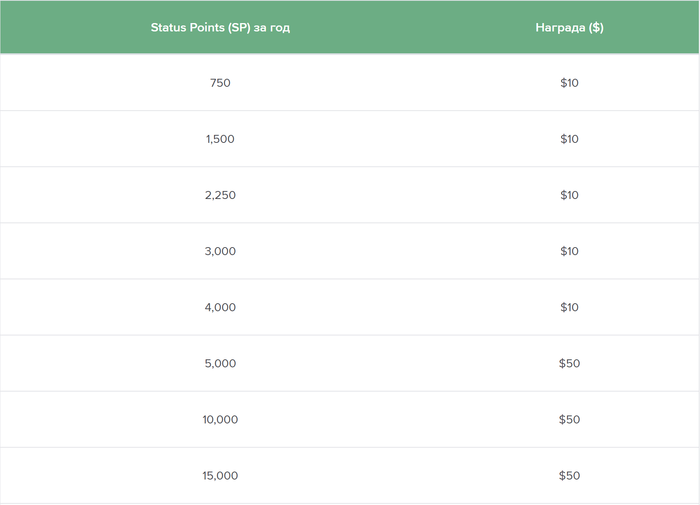700x505 pixels.
Task: Click the Награда ($) column header
Action: 569,28
